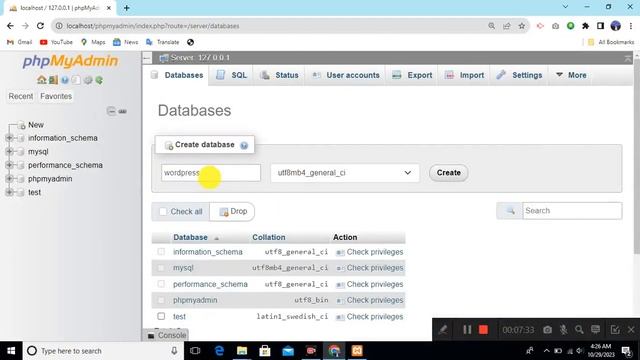Select checkbox for information_schema row
This screenshot has width=640, height=360.
pos(161,252)
